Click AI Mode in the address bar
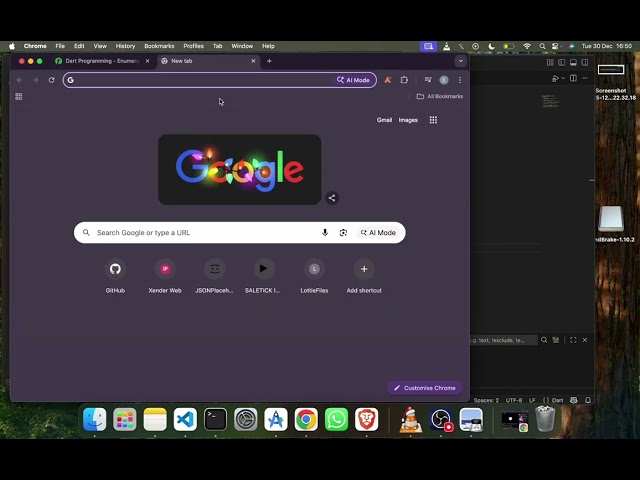 pyautogui.click(x=354, y=80)
